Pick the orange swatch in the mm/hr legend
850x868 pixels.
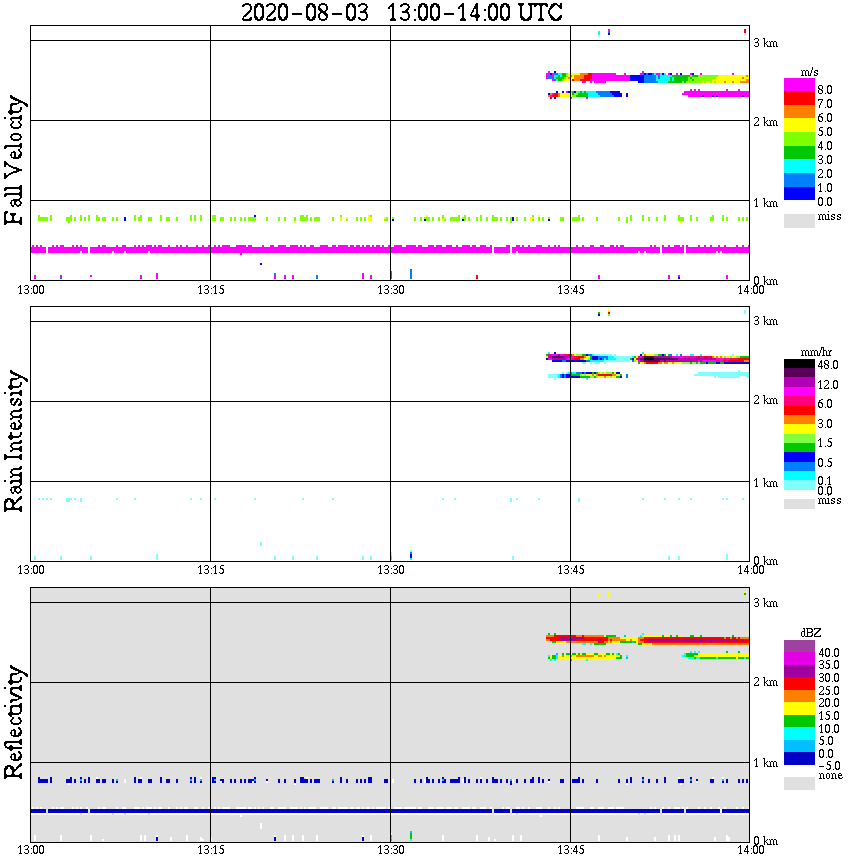coord(799,420)
